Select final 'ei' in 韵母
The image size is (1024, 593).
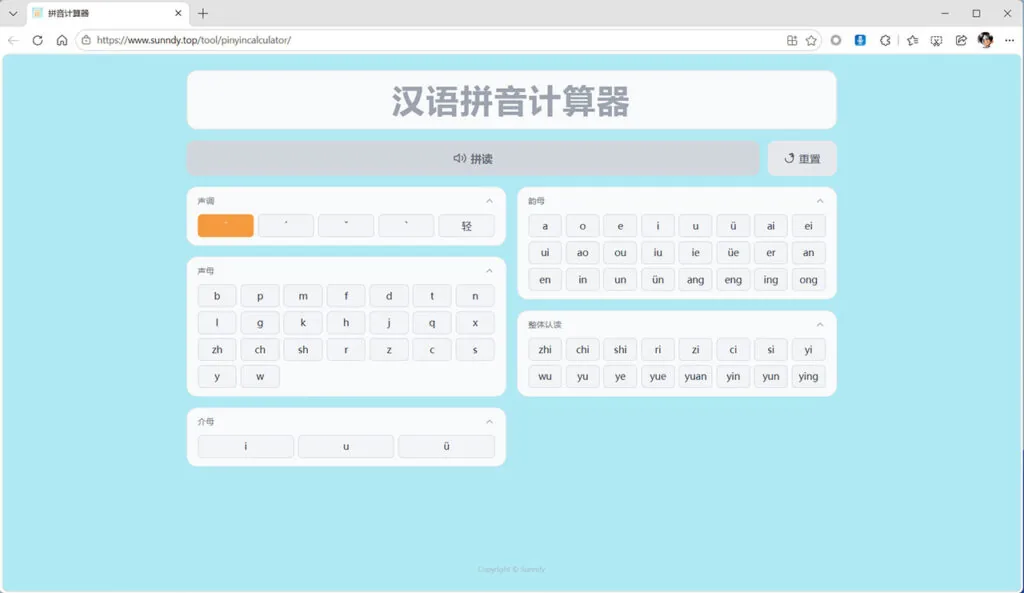808,226
